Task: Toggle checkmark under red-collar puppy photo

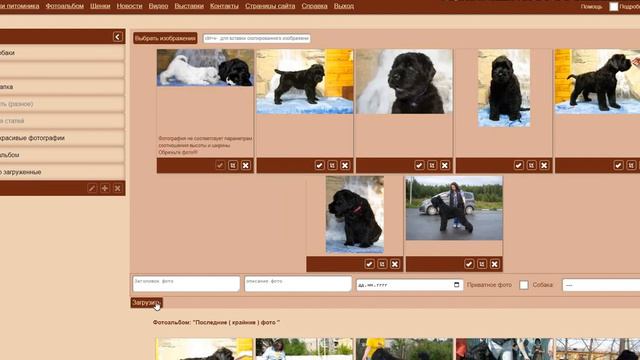Action: coord(369,264)
